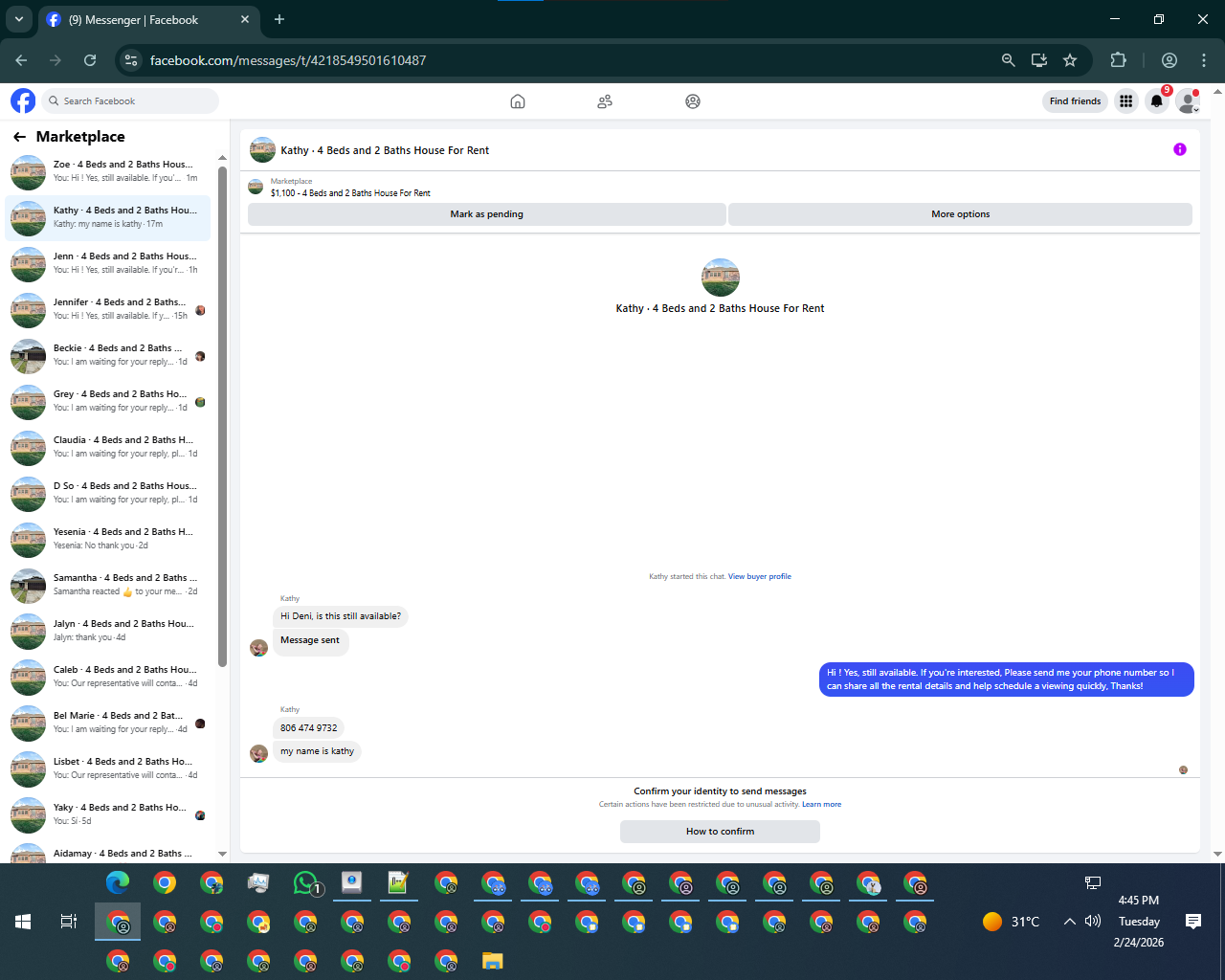Click the More options button
Viewport: 1225px width, 980px height.
pyautogui.click(x=960, y=214)
